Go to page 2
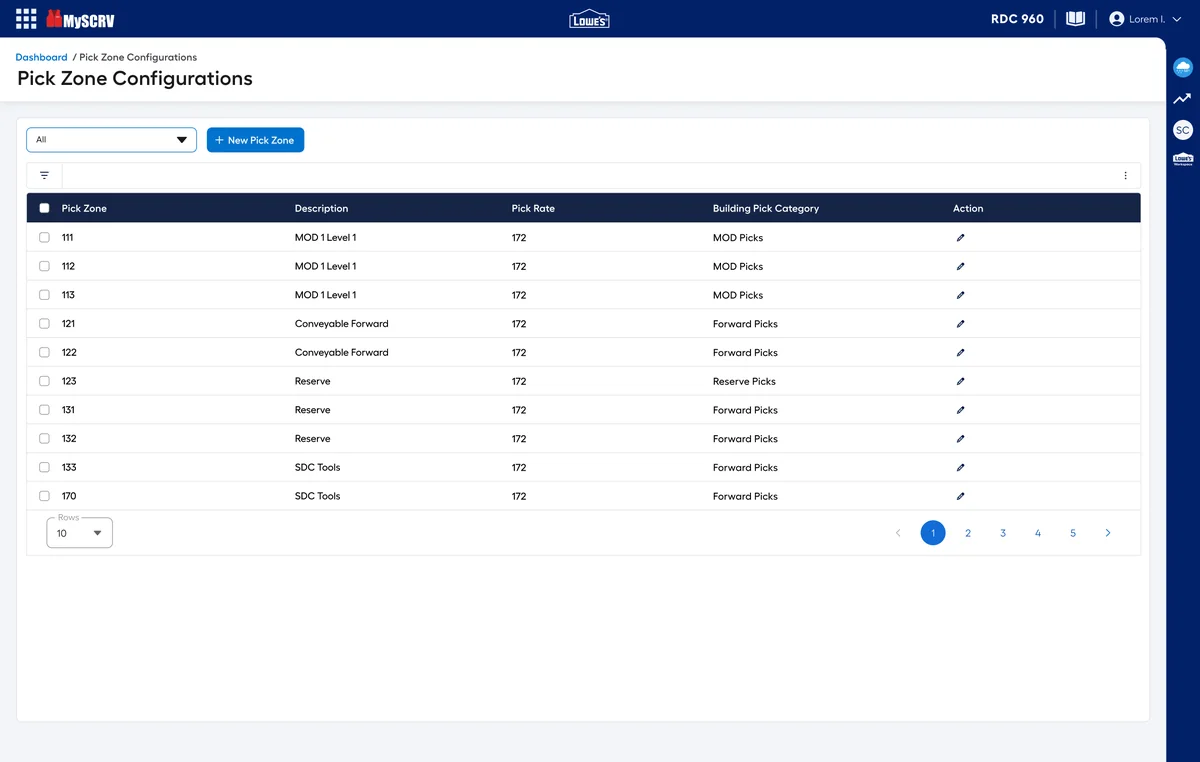The height and width of the screenshot is (762, 1200). (x=968, y=533)
